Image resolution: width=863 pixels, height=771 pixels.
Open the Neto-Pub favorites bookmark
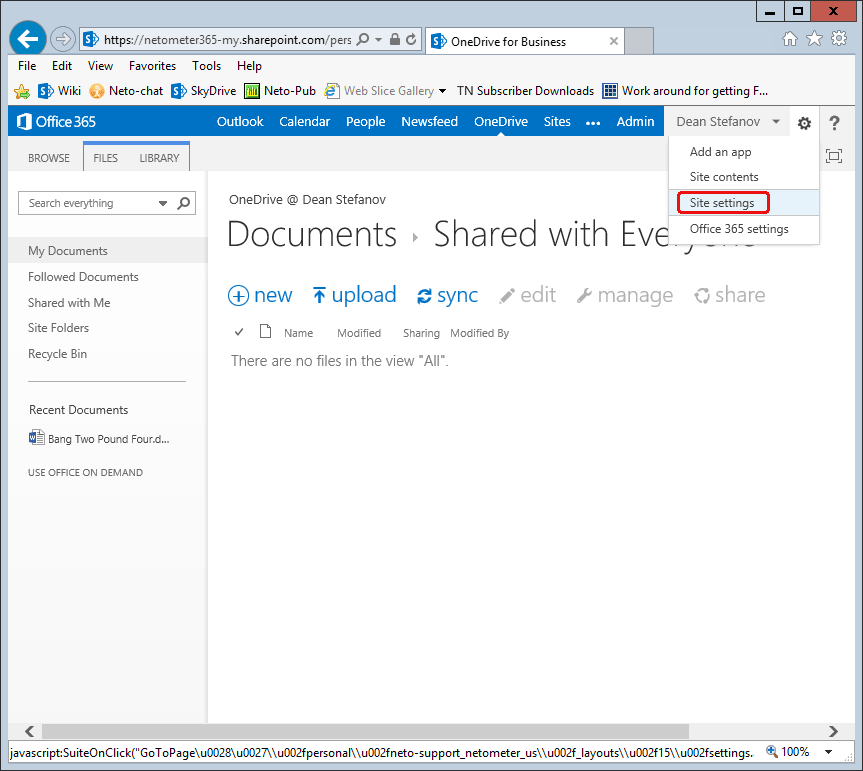pyautogui.click(x=280, y=91)
